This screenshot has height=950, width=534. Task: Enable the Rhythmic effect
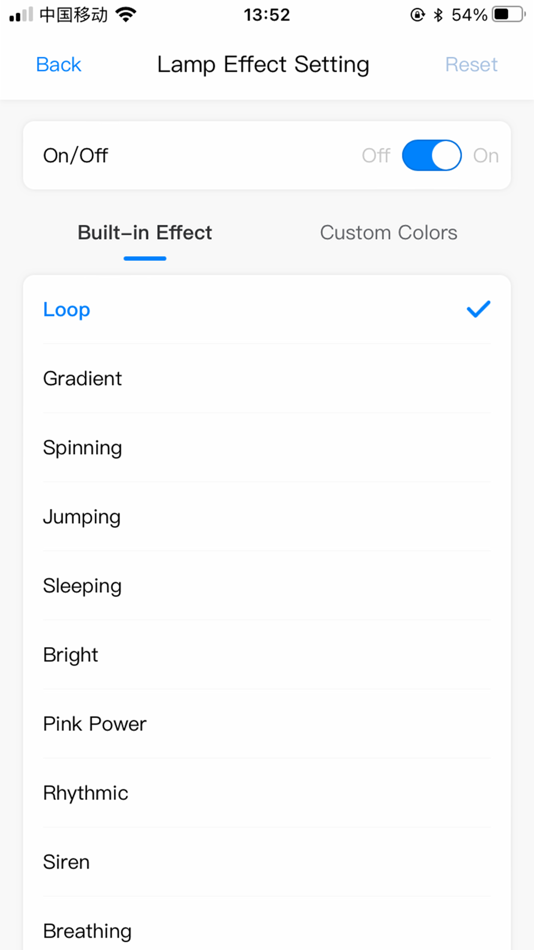[267, 793]
